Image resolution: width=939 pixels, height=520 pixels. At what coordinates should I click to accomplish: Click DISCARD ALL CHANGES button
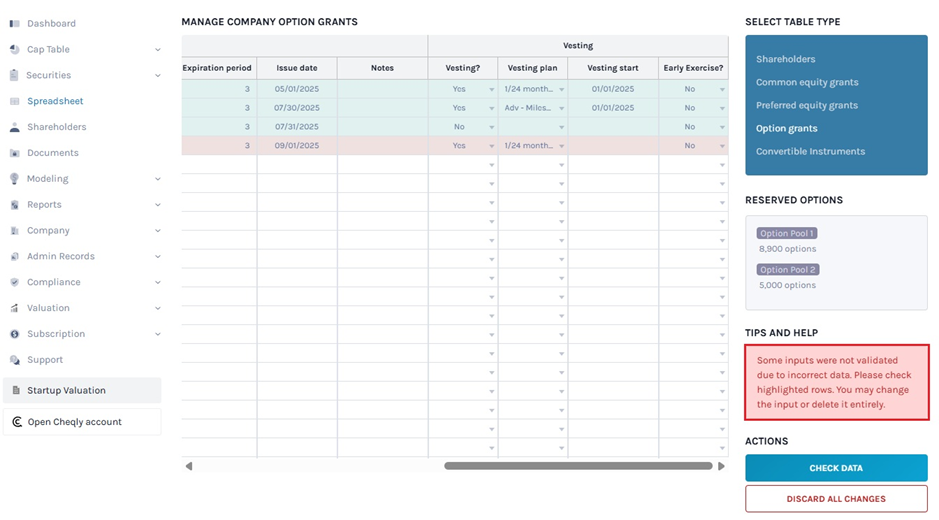[835, 499]
